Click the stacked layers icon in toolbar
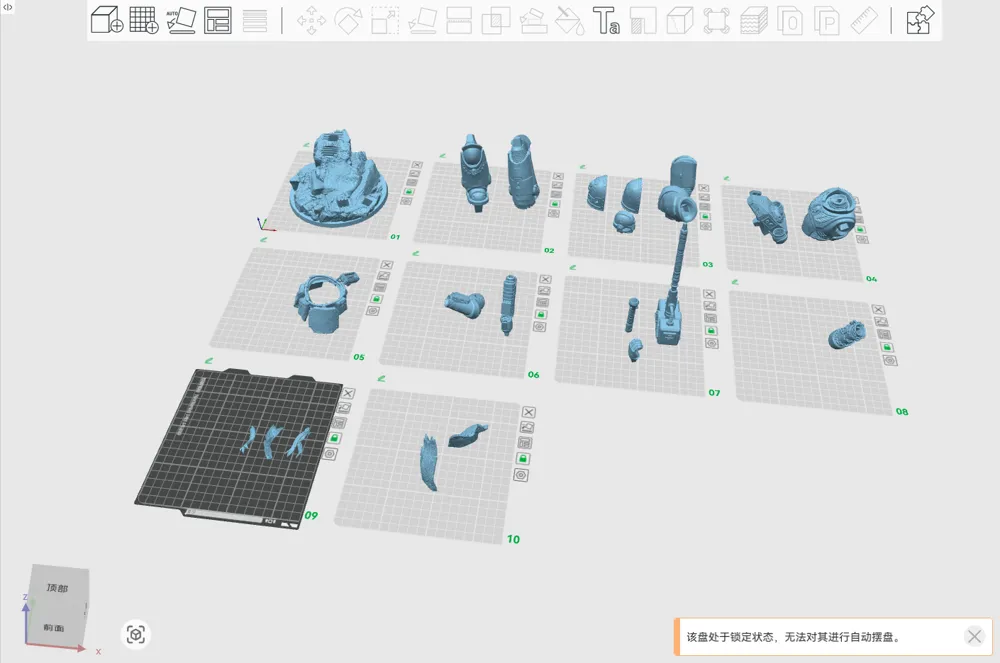Image resolution: width=1000 pixels, height=663 pixels. [x=753, y=20]
